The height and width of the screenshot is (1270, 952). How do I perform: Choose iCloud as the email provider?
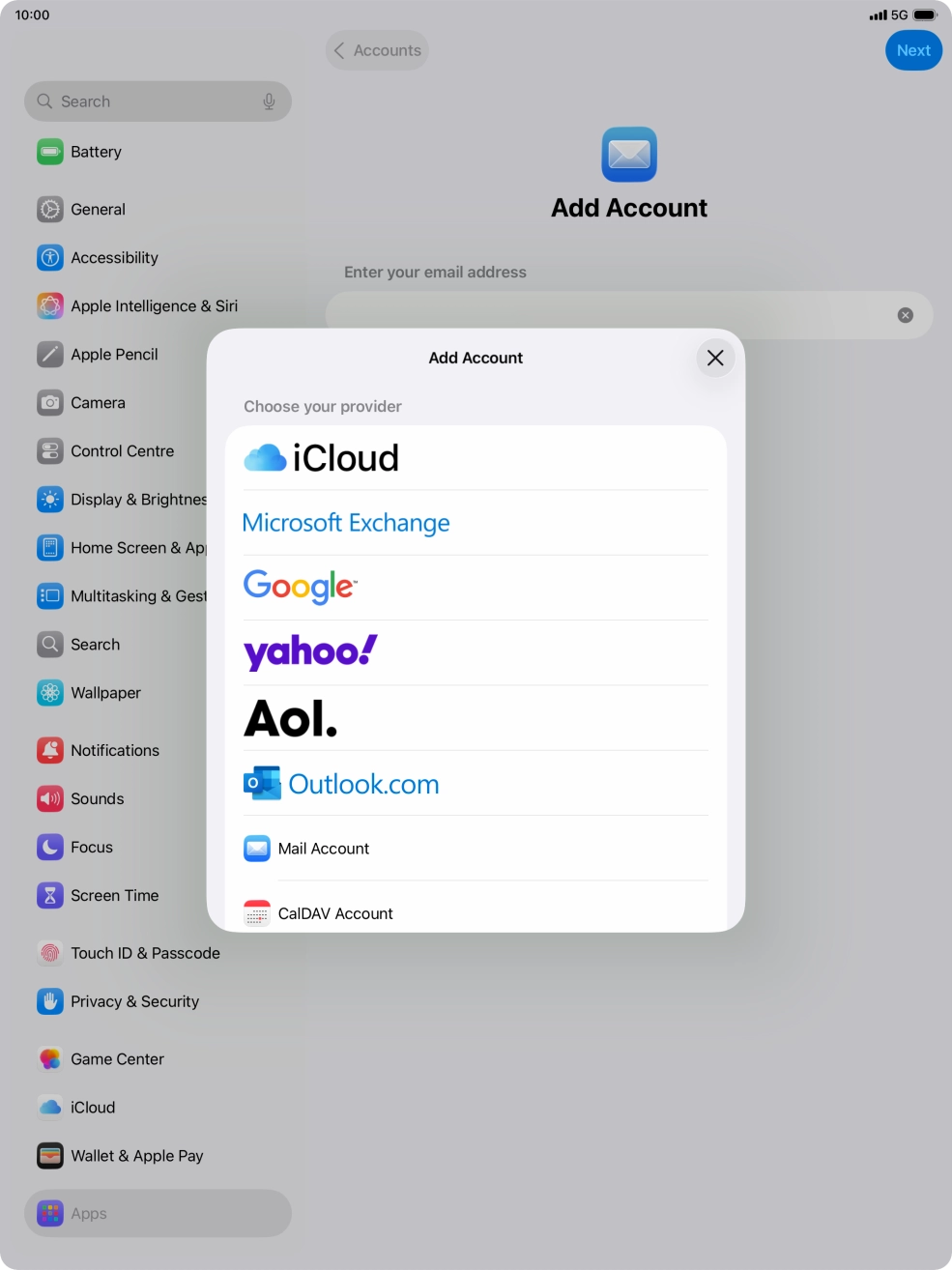(475, 458)
